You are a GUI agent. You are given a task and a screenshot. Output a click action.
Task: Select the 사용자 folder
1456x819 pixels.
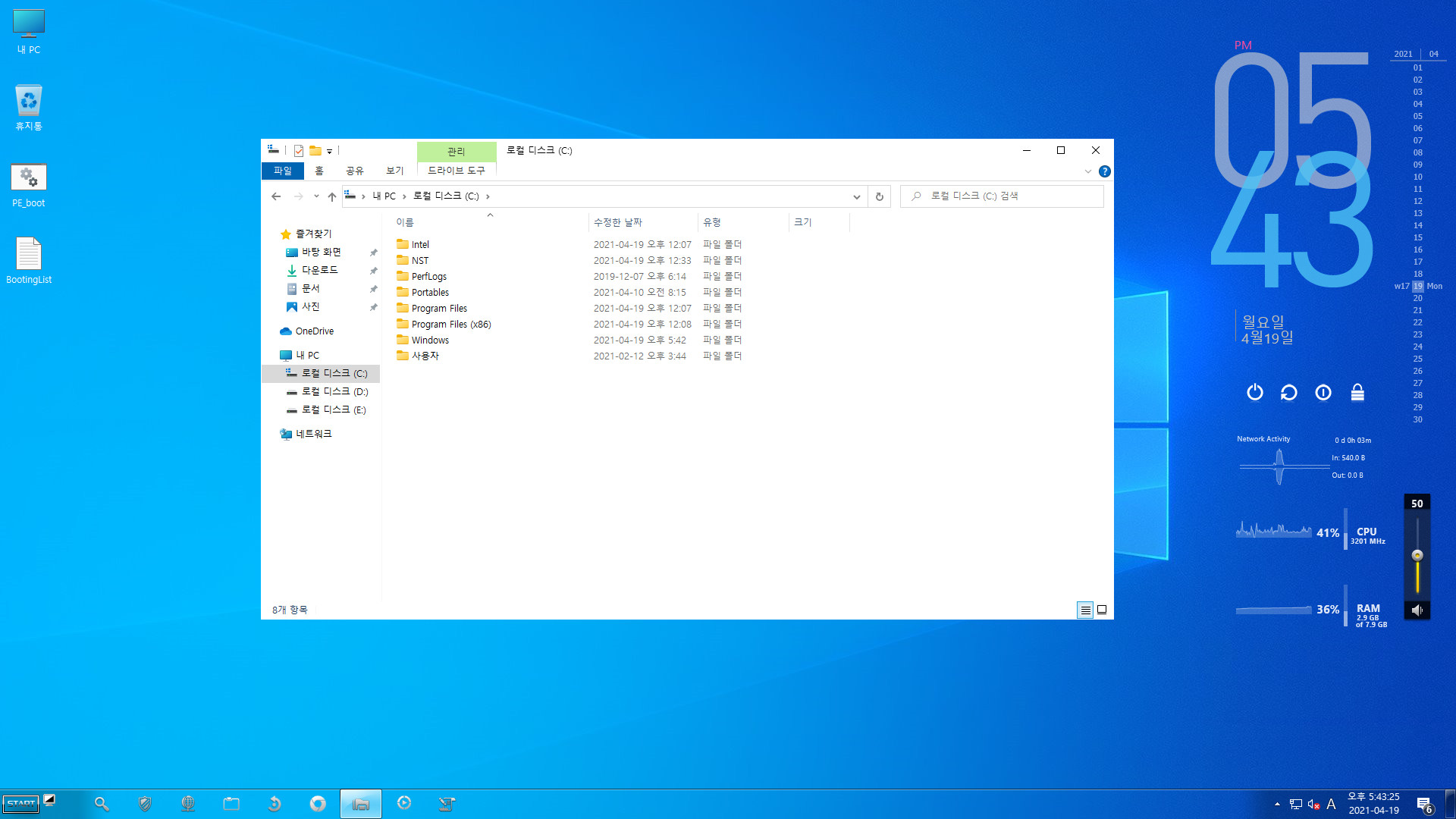point(425,356)
